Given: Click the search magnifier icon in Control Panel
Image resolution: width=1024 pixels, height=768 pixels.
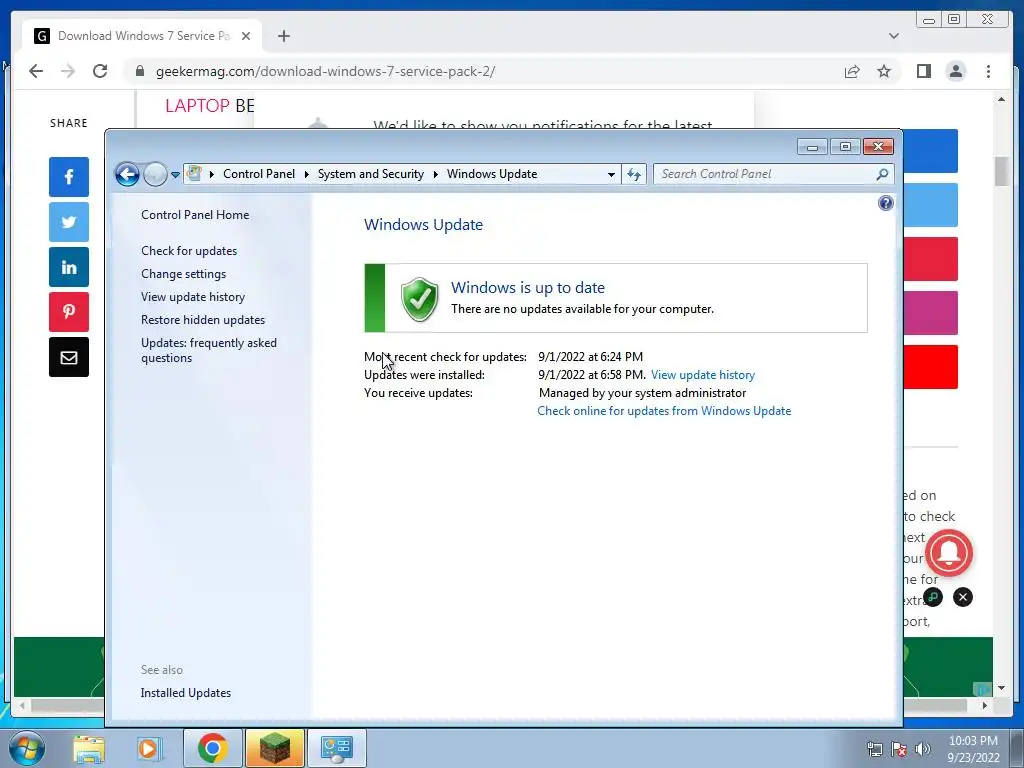Looking at the screenshot, I should click(x=882, y=174).
